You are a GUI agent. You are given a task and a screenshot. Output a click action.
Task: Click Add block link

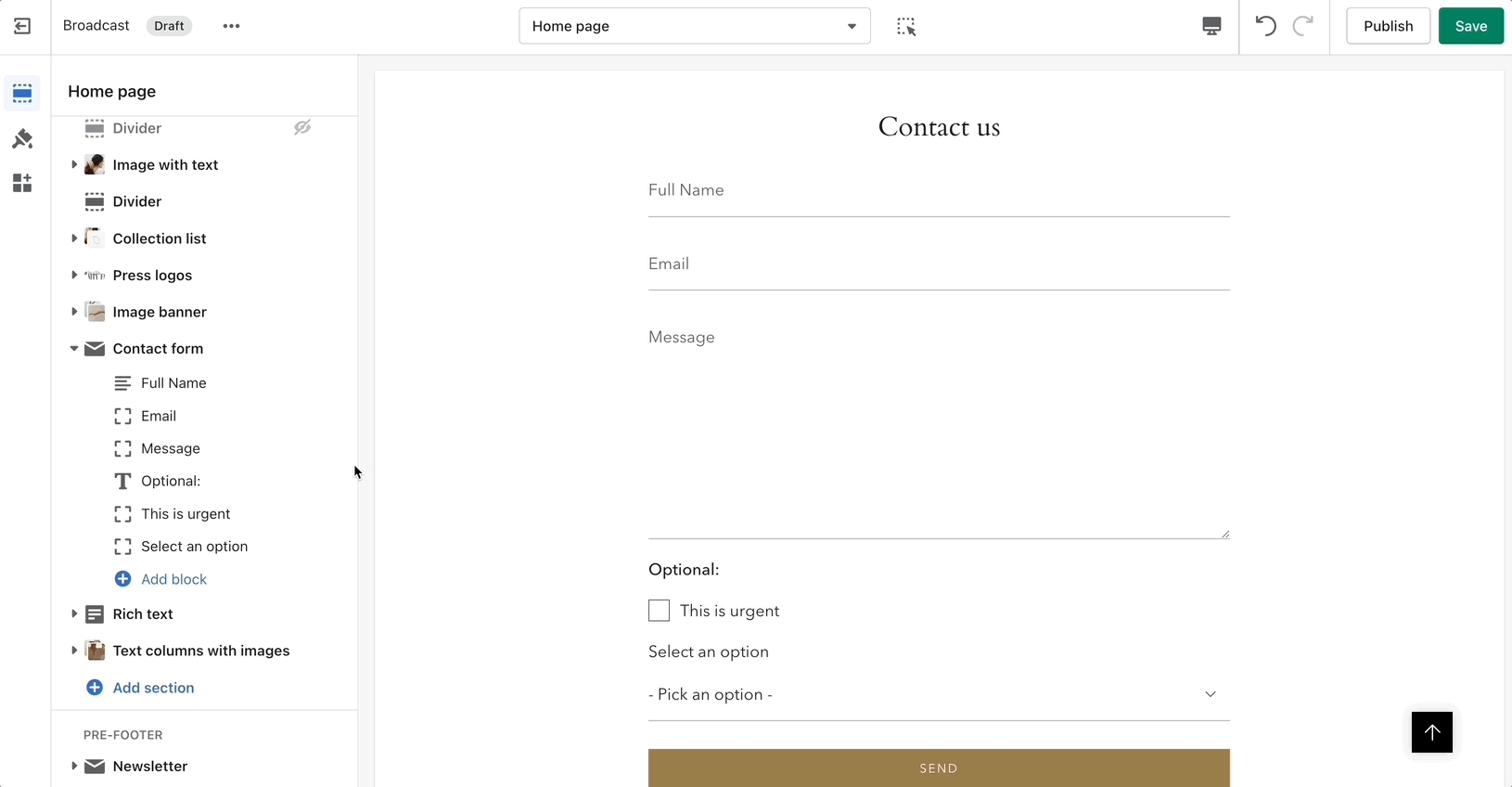[173, 579]
